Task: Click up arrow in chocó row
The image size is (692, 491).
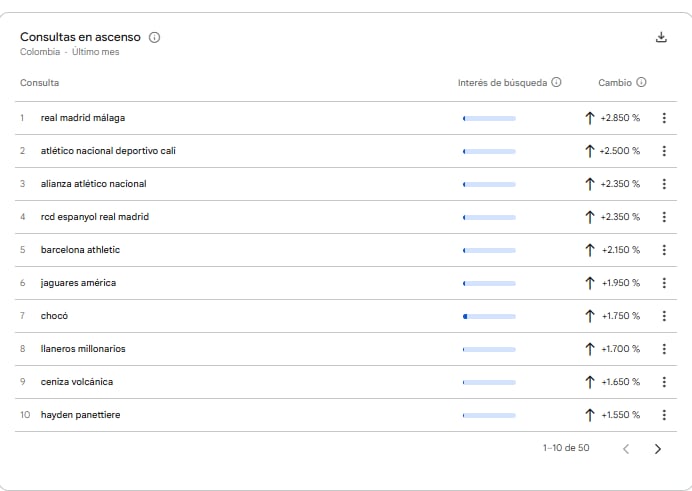Action: pos(590,316)
